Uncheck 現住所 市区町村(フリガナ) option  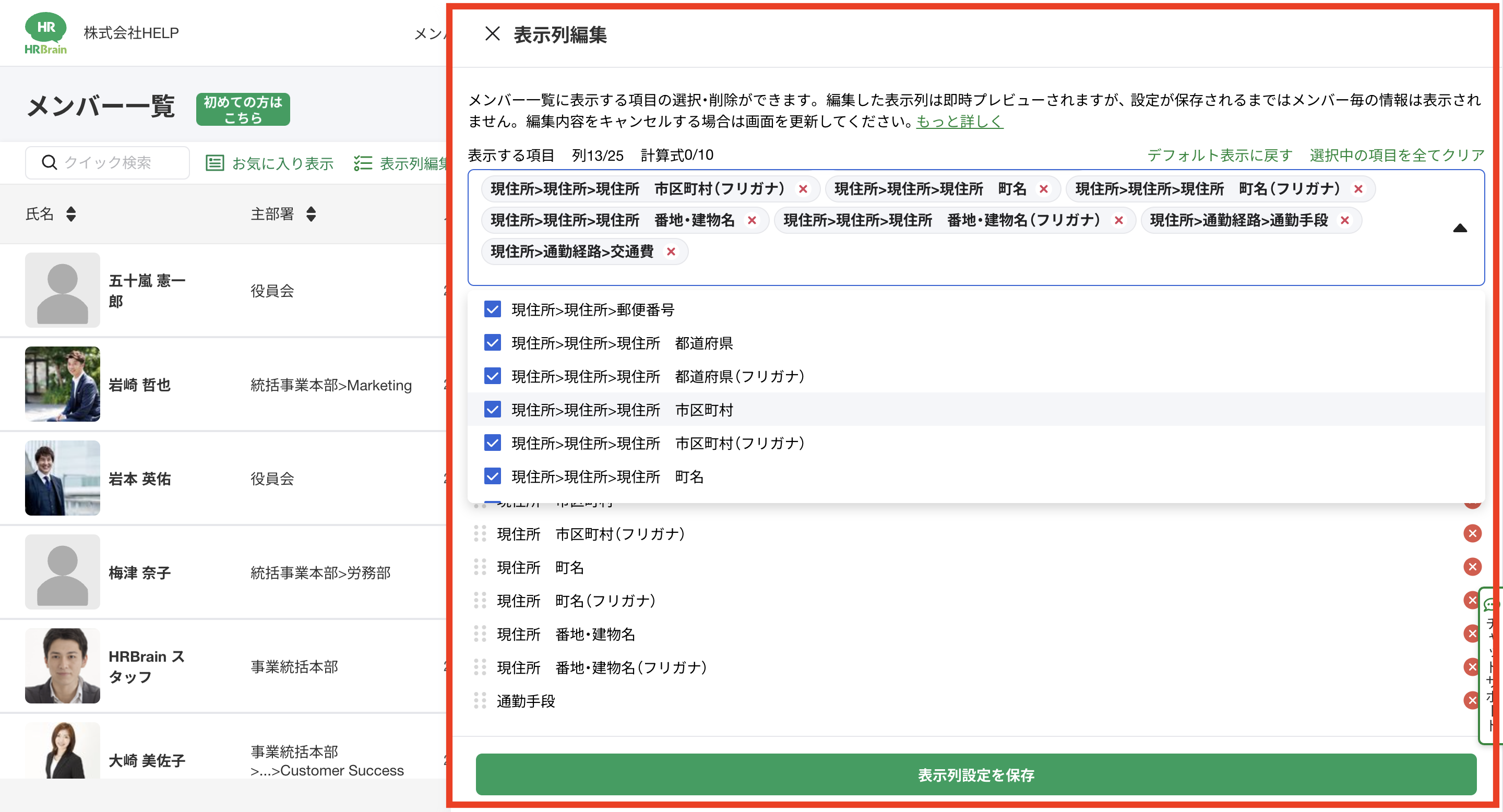click(493, 443)
